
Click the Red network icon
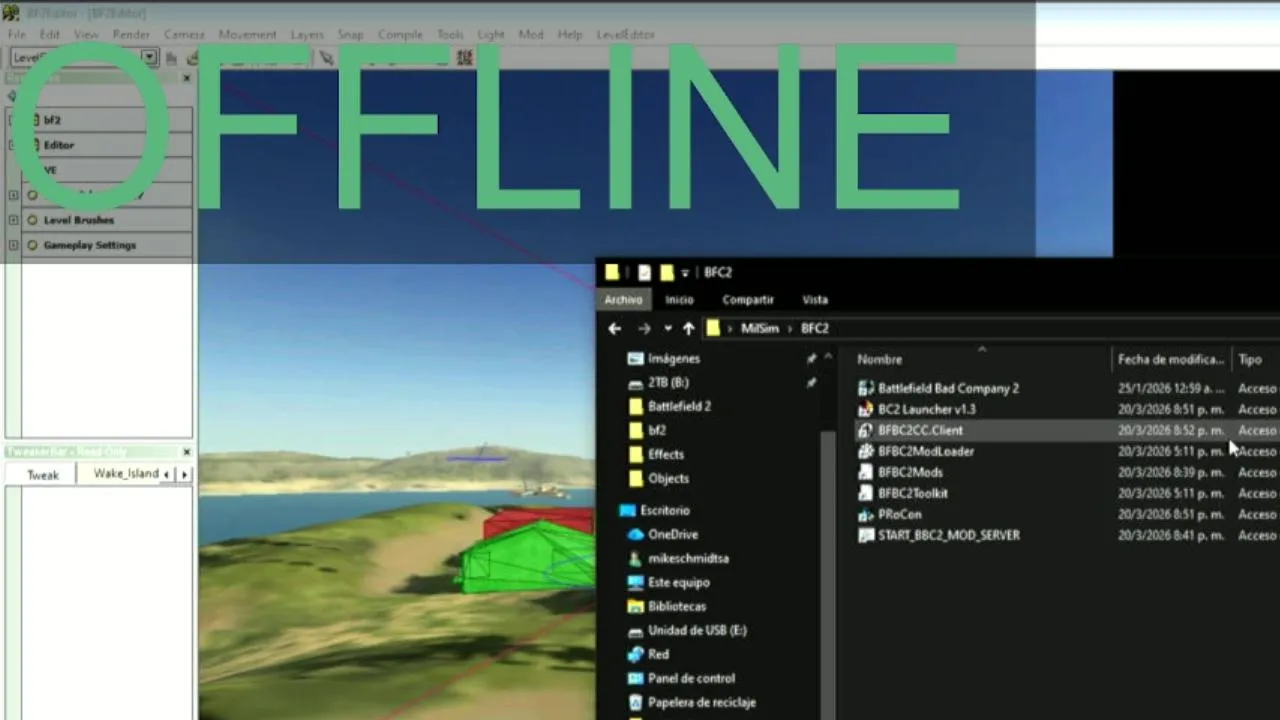pos(635,654)
